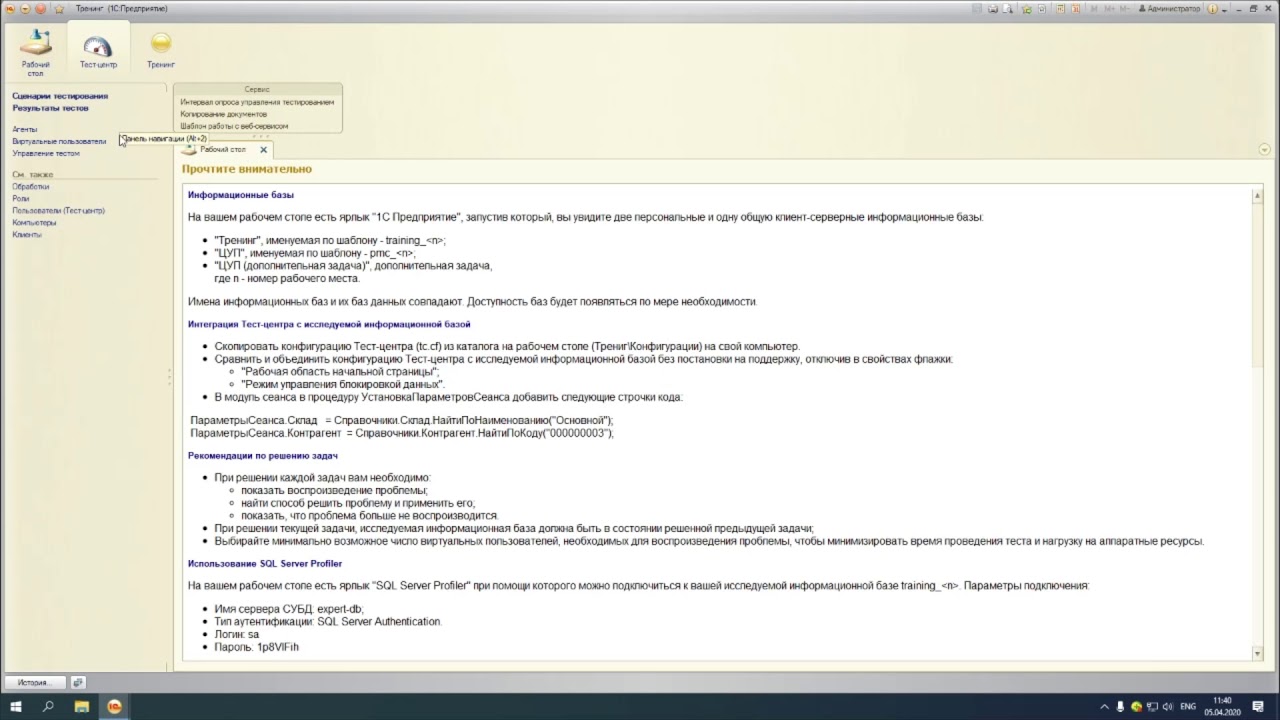Screen dimensions: 1280x720
Task: Expand the round arrow at tab bar right
Action: coord(1264,149)
